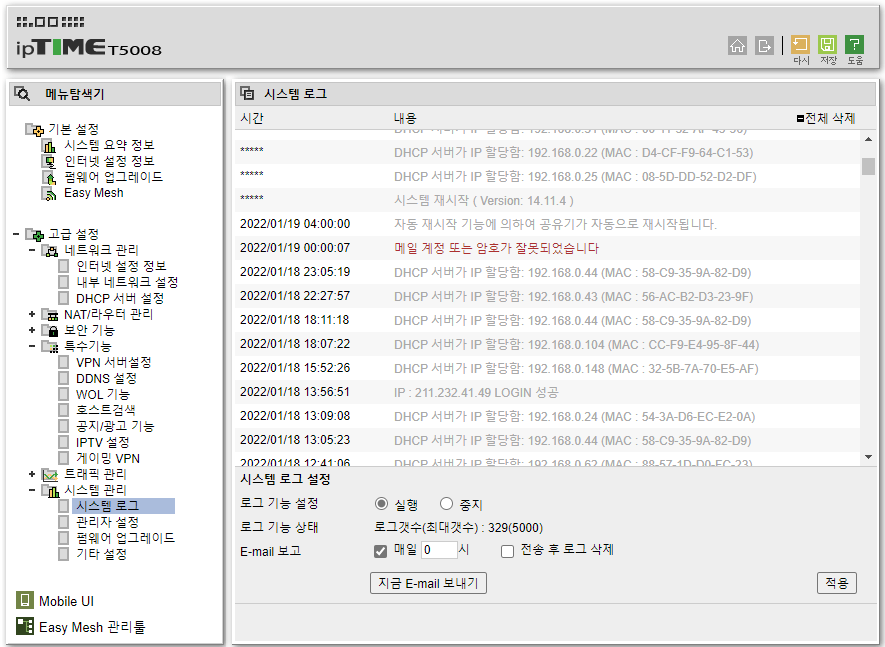Select the 실행 radio button
This screenshot has width=885, height=647.
tap(382, 503)
